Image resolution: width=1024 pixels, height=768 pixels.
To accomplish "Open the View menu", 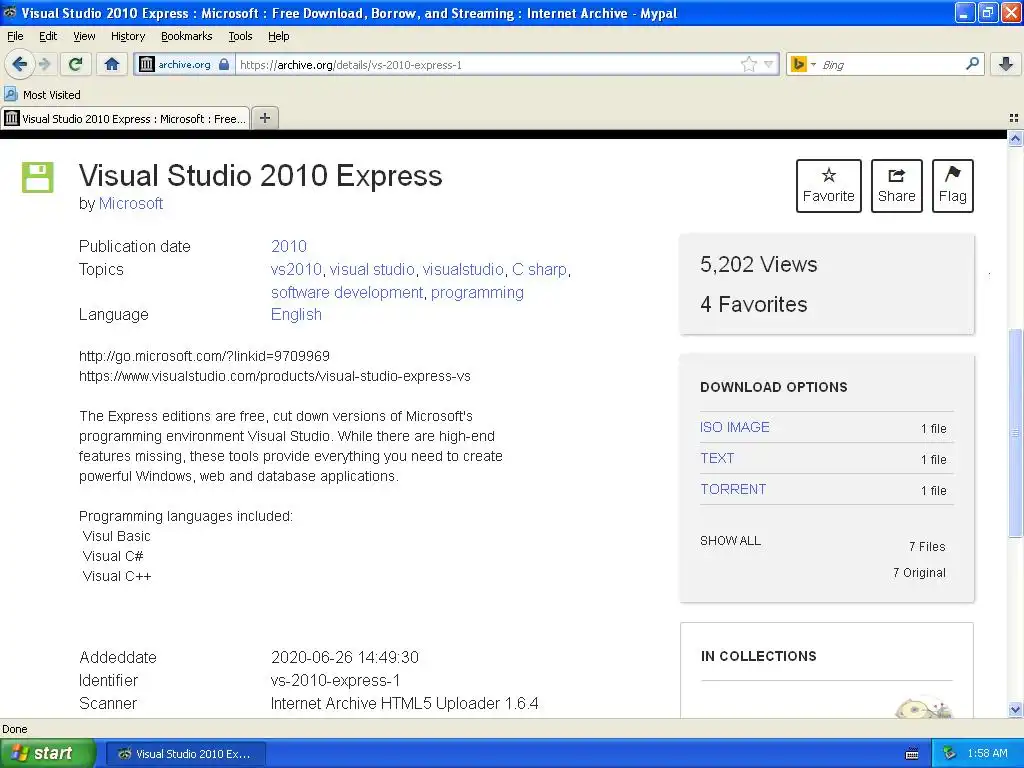I will click(84, 36).
